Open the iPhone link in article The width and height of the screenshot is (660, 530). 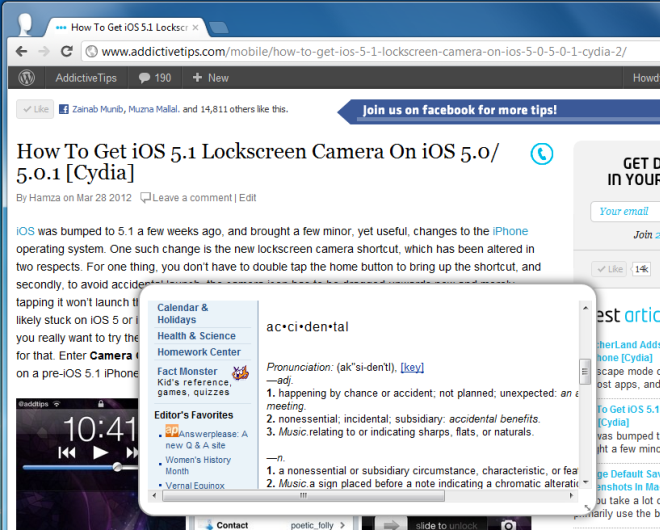510,231
